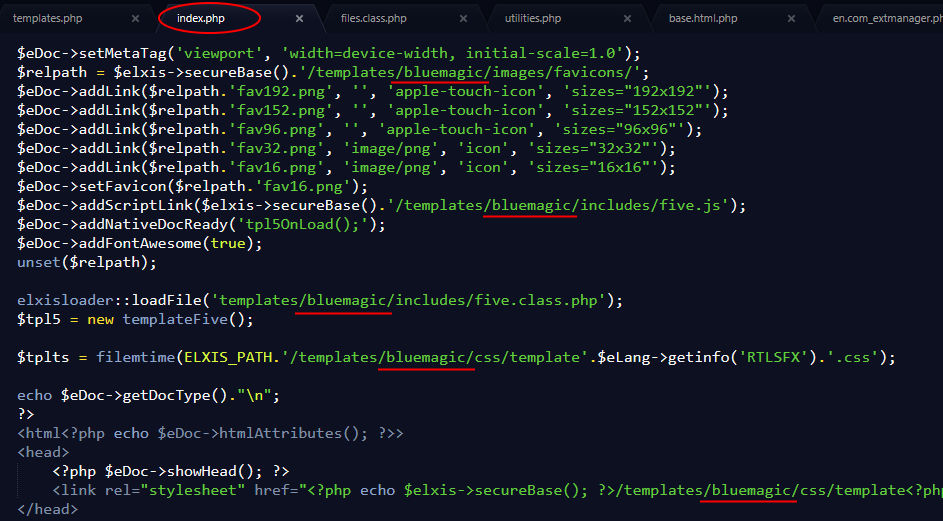Screen dimensions: 943x521
Task: Click the $relpath assignment line with favicons path
Action: 333,72
